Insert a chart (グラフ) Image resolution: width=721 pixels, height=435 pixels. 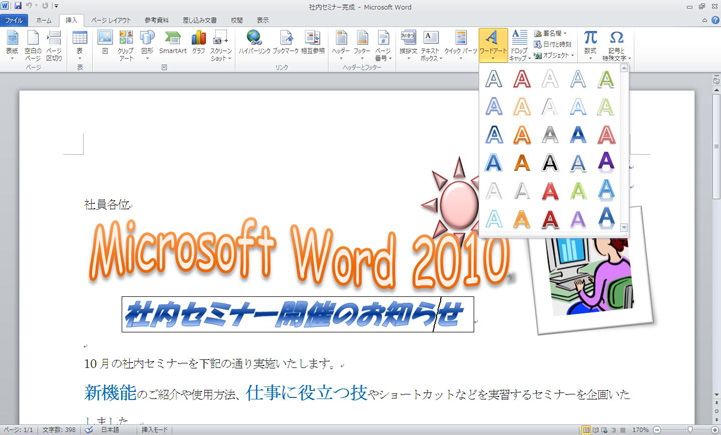click(x=199, y=42)
